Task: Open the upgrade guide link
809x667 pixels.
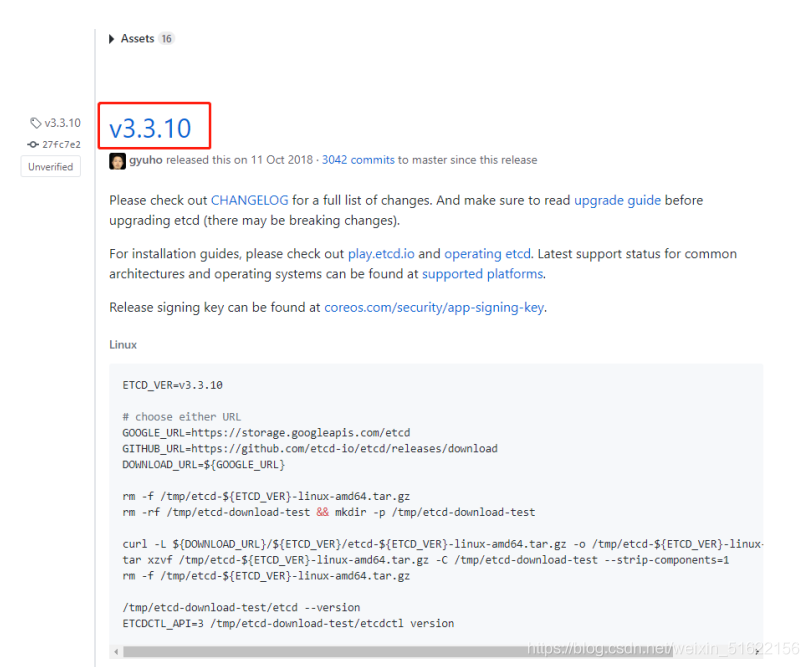Action: [x=617, y=200]
